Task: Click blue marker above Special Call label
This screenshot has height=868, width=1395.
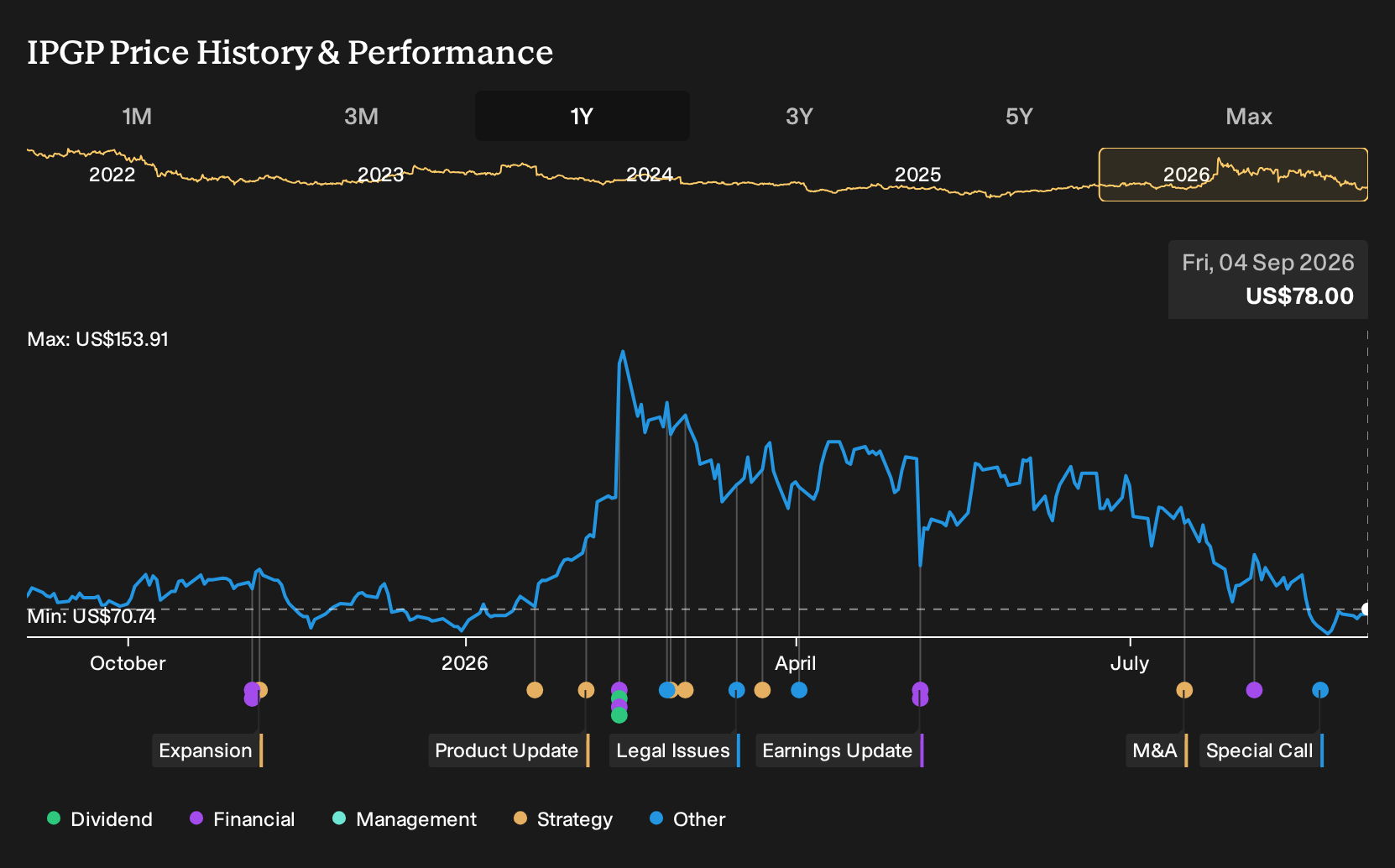Action: tap(1320, 690)
